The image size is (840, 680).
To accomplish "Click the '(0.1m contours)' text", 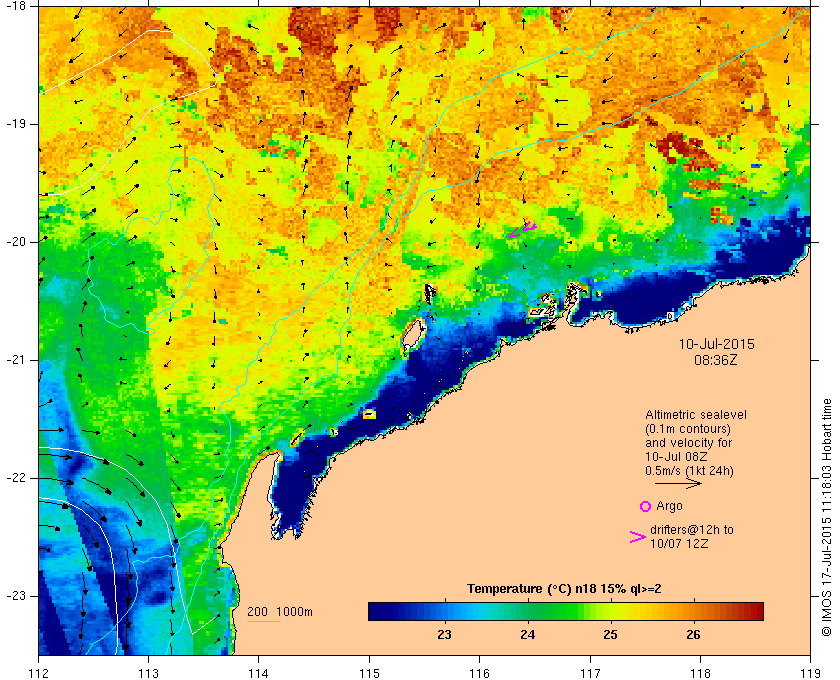I will tap(688, 429).
